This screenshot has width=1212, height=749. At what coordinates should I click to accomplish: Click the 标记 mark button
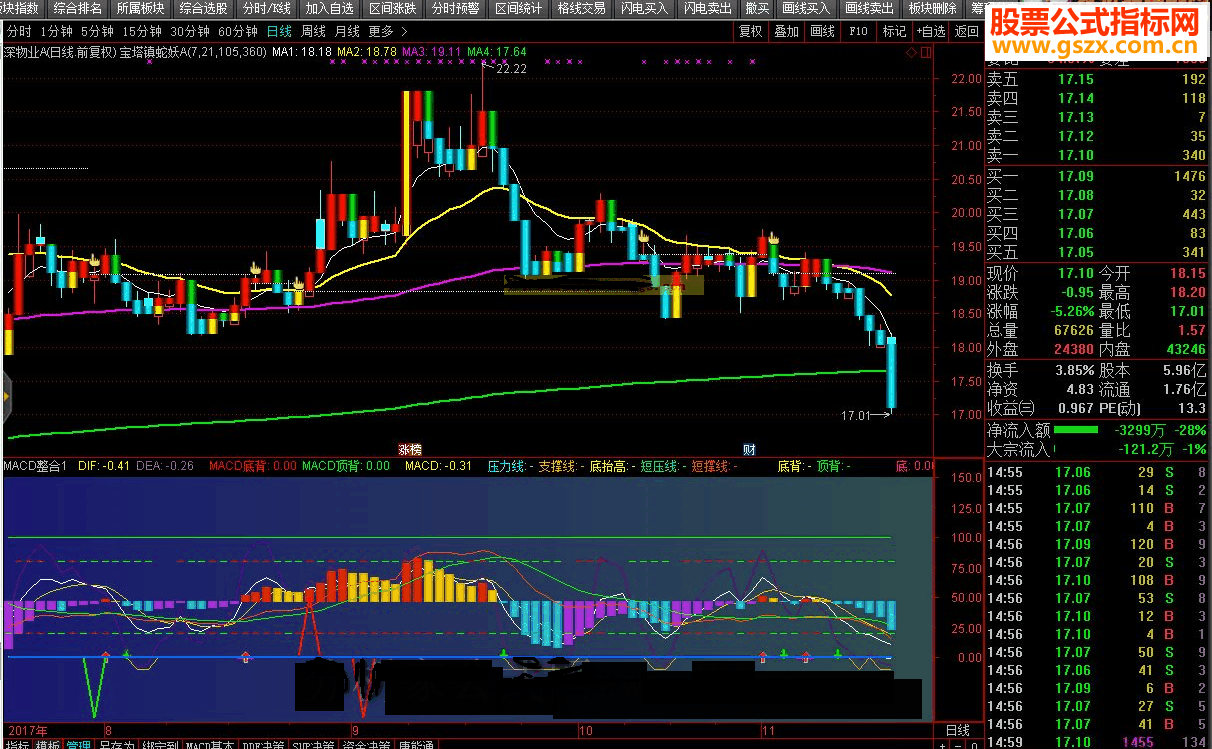tap(894, 31)
